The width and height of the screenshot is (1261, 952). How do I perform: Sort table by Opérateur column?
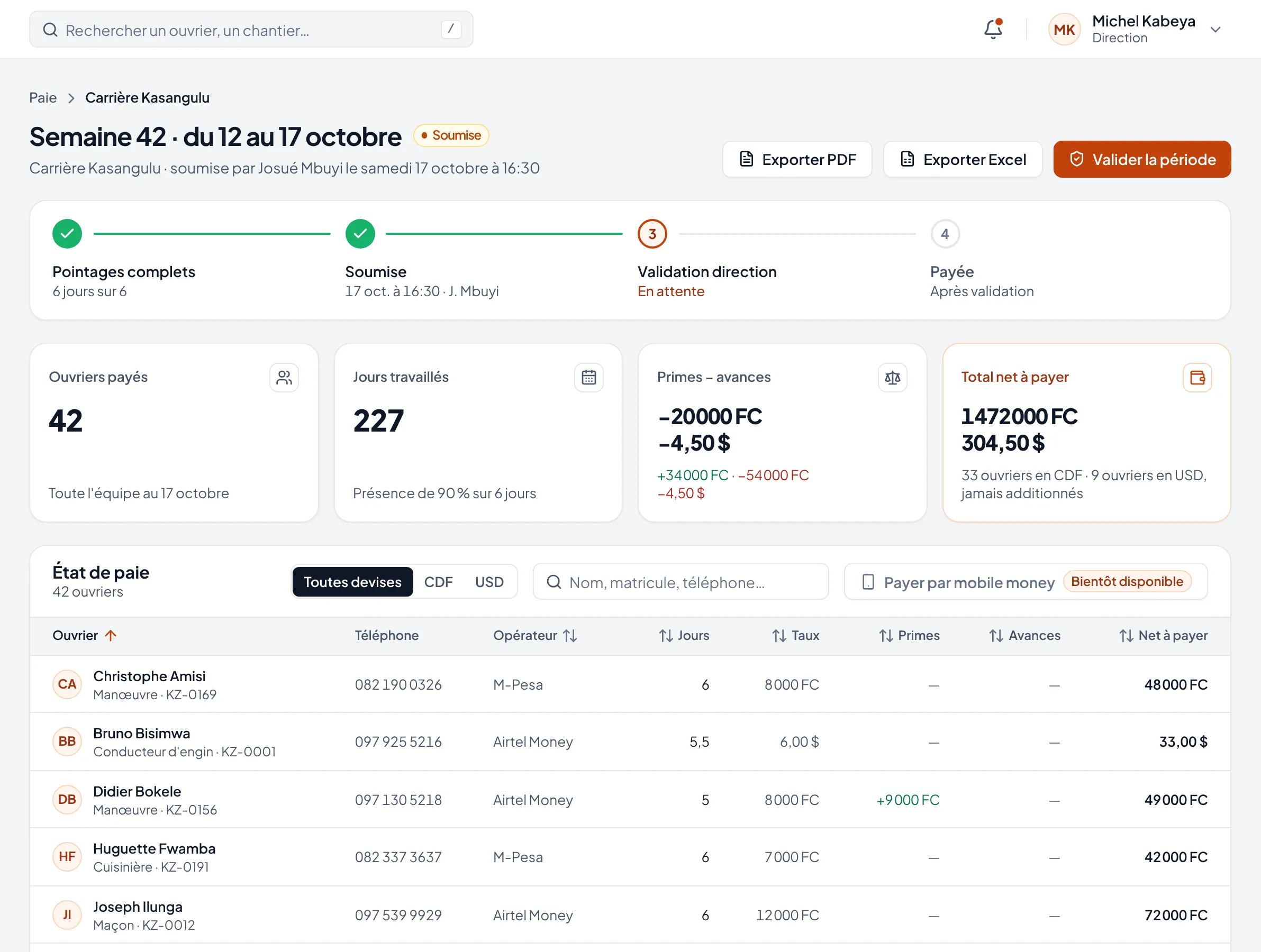(x=535, y=635)
